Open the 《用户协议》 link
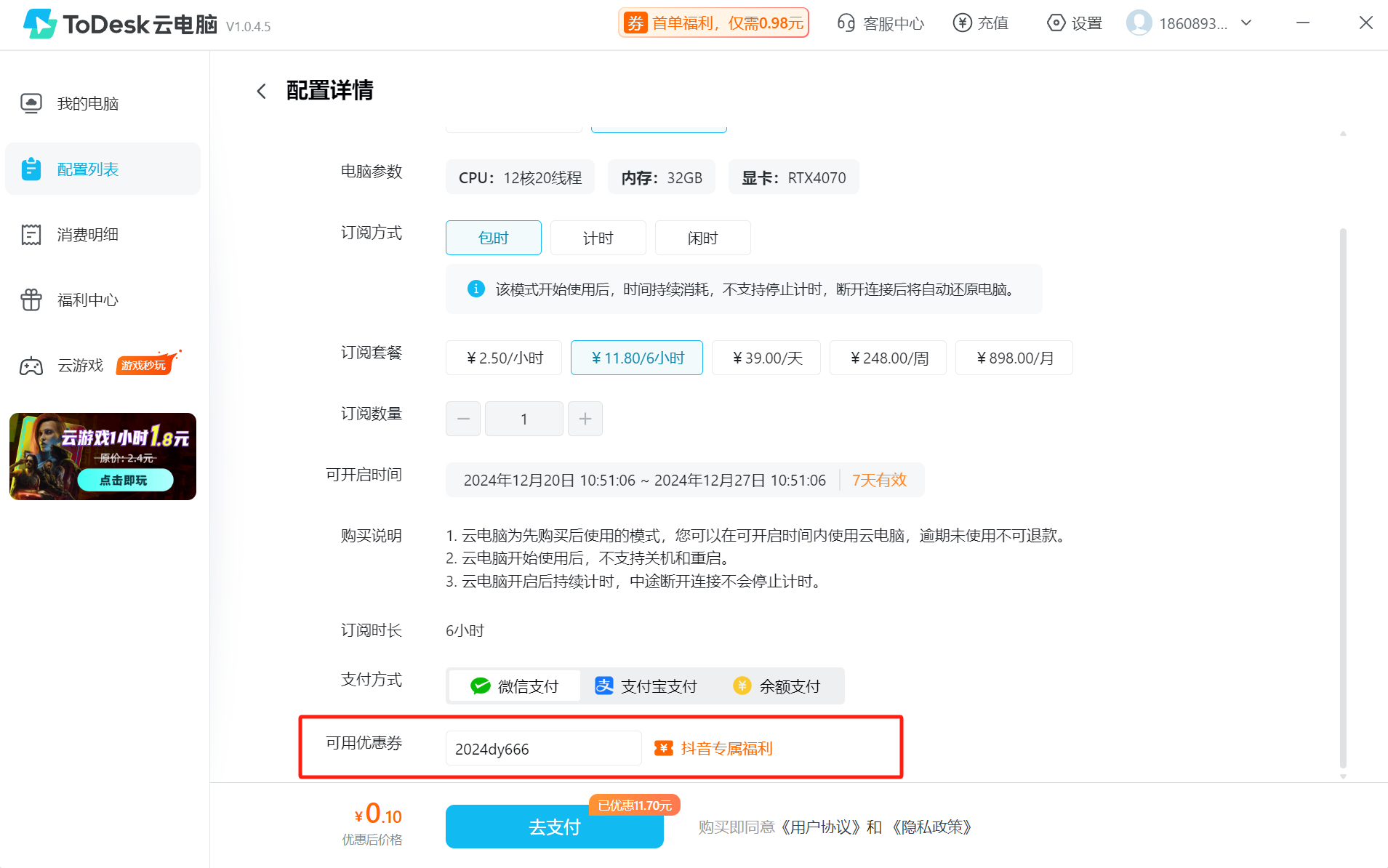Screen dimensions: 1388x868 point(821,827)
